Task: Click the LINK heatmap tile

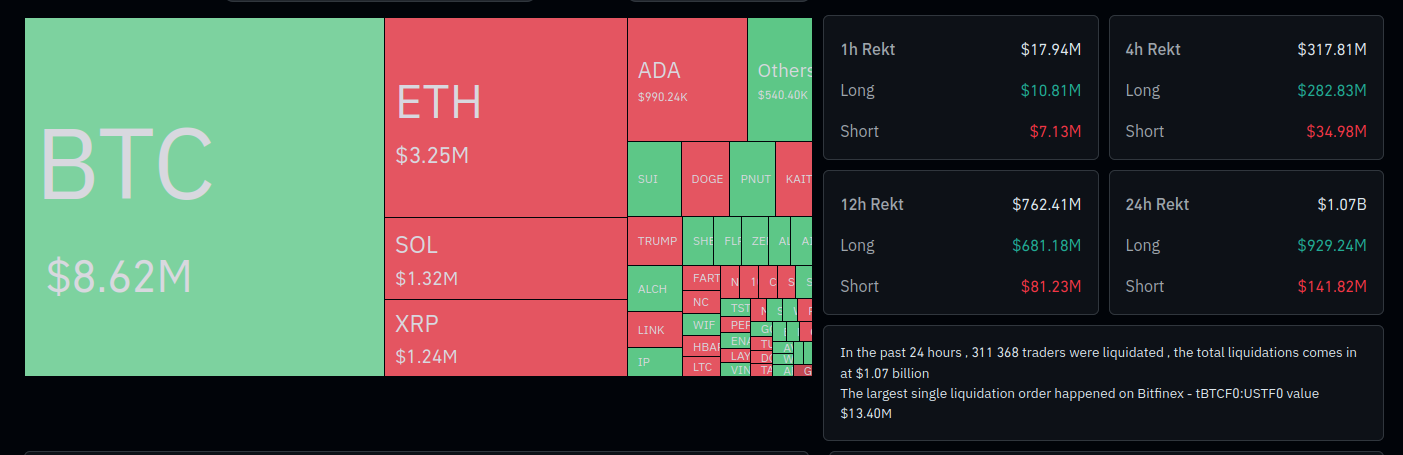Action: 654,329
